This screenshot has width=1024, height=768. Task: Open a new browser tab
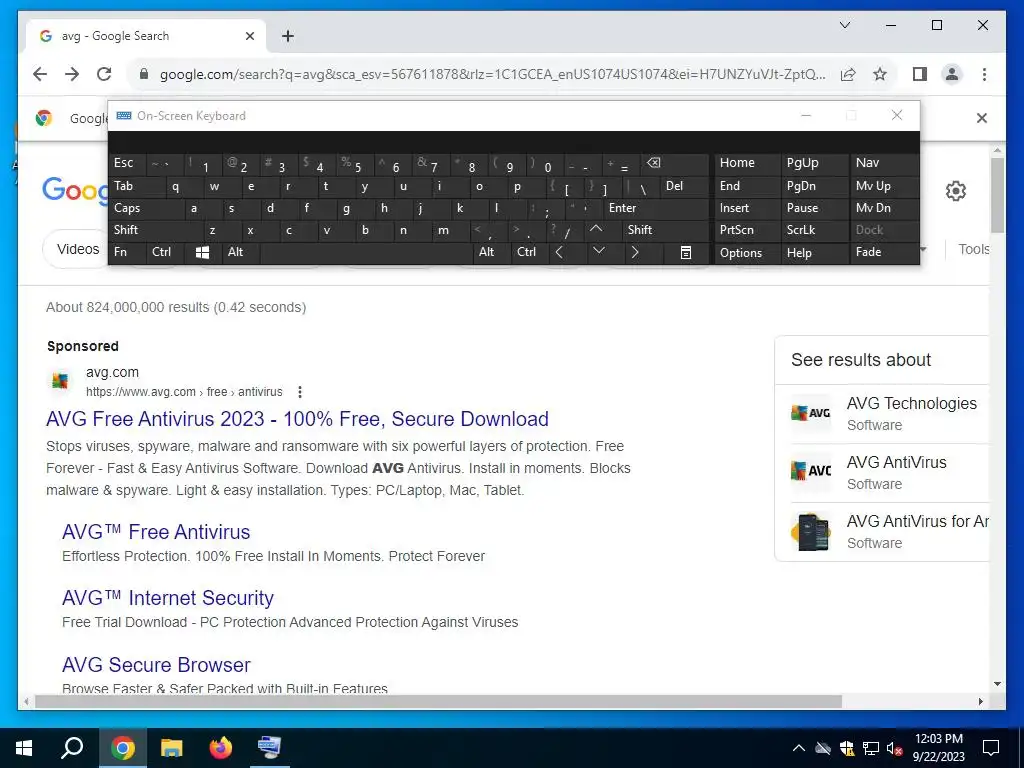(x=288, y=36)
